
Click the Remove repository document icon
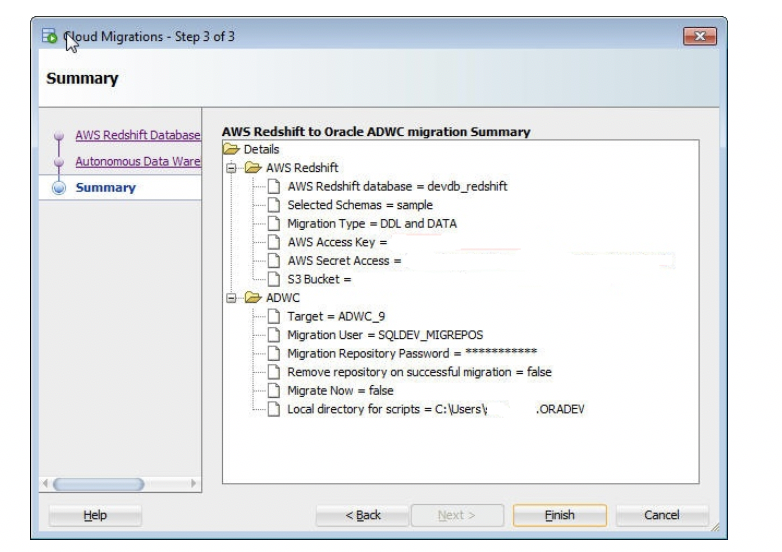click(x=273, y=371)
